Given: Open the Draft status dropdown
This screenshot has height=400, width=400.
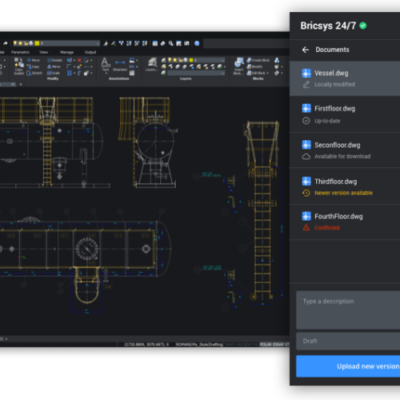Looking at the screenshot, I should point(348,341).
